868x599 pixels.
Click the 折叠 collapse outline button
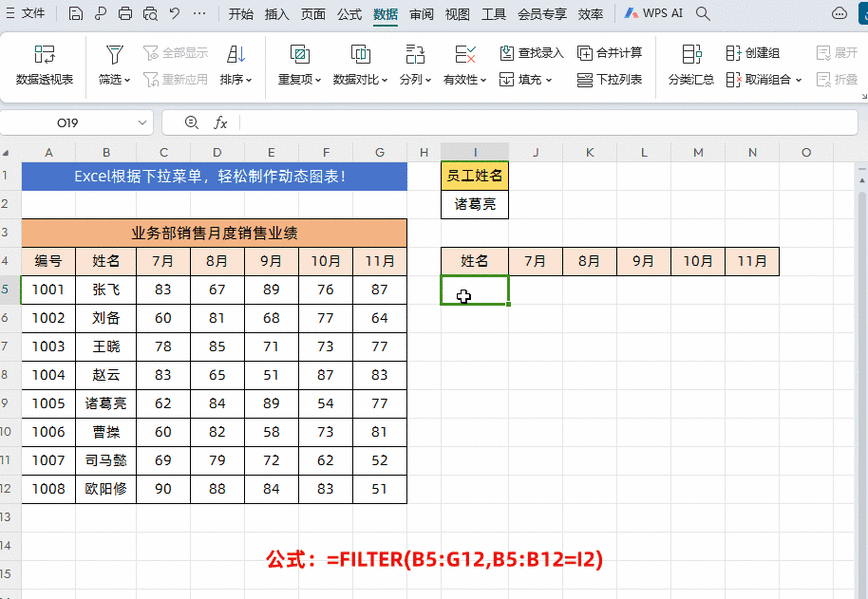click(836, 79)
